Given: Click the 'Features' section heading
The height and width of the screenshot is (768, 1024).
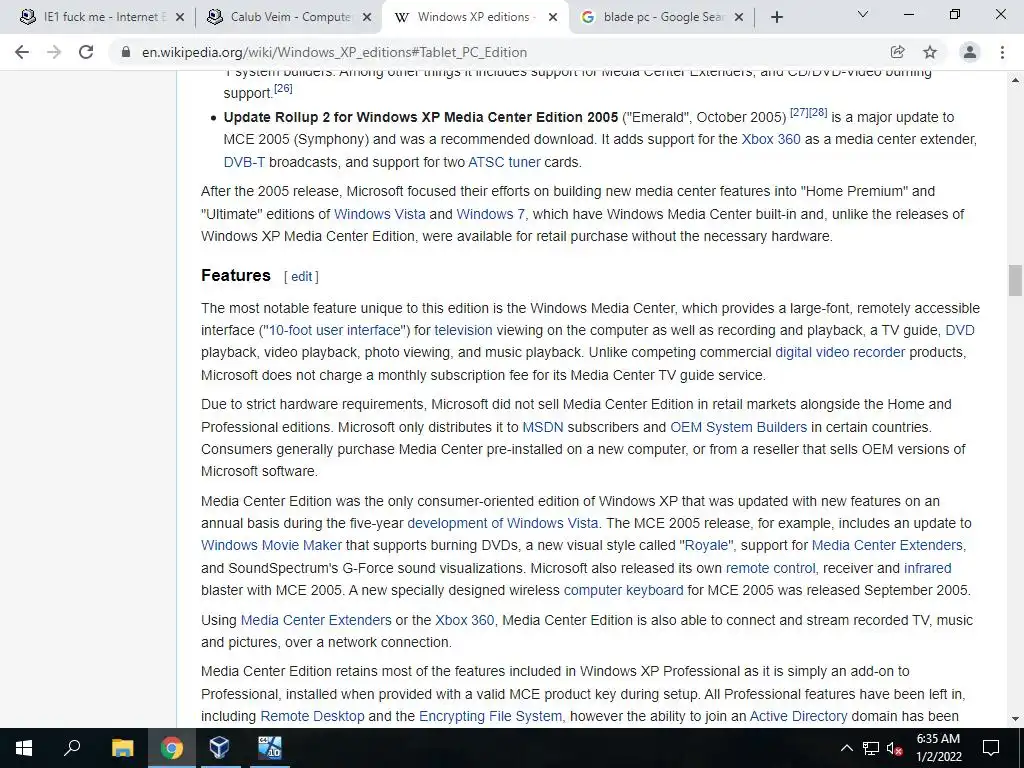Looking at the screenshot, I should (x=236, y=276).
